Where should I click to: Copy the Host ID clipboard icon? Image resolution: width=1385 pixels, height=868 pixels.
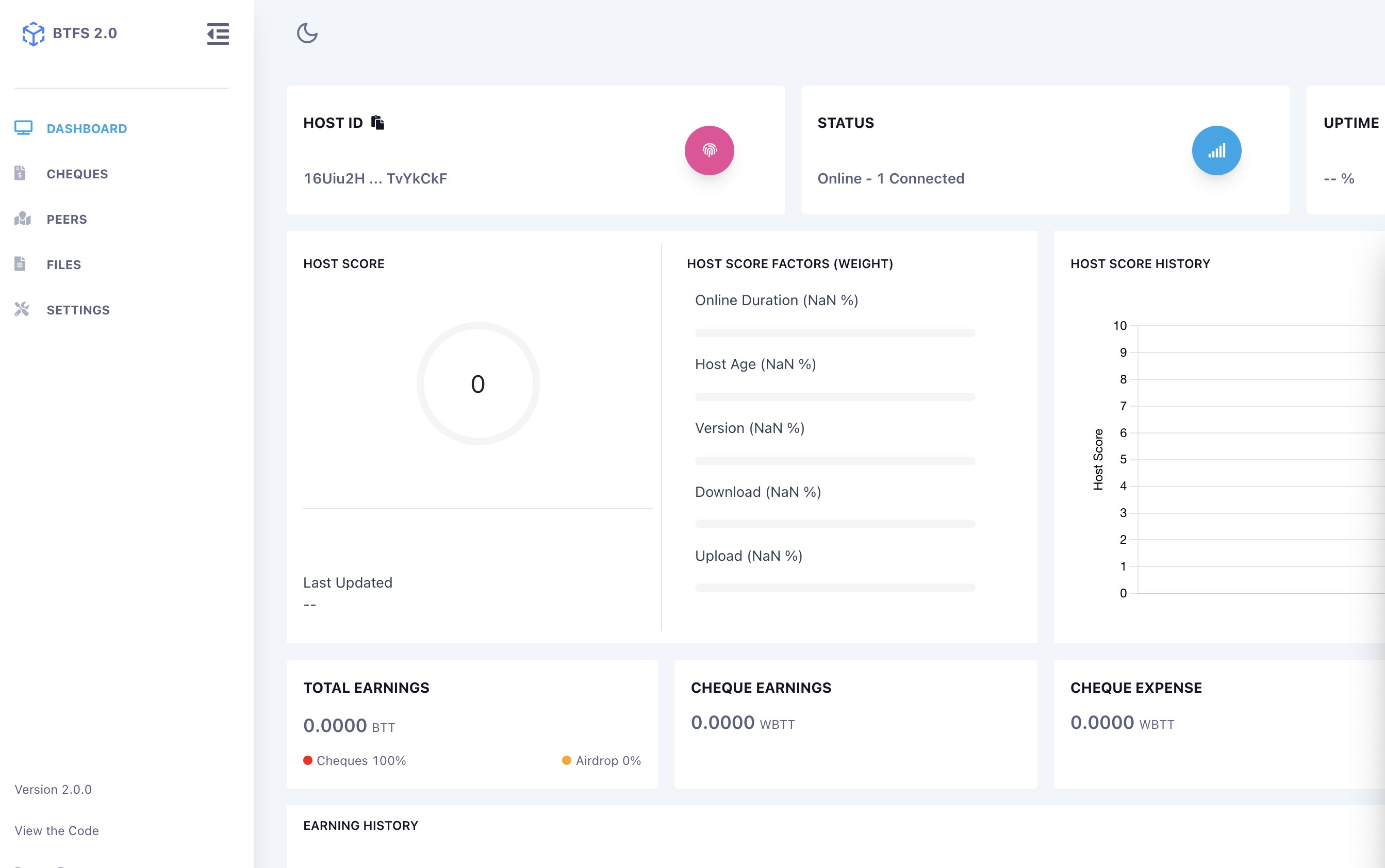coord(377,122)
